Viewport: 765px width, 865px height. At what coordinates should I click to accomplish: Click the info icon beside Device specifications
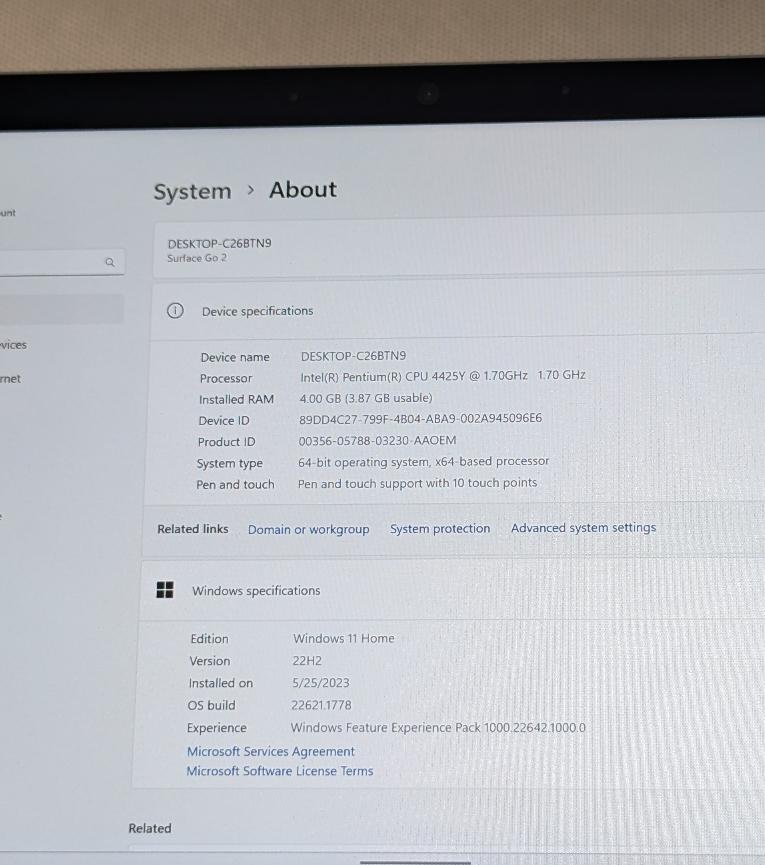coord(175,311)
